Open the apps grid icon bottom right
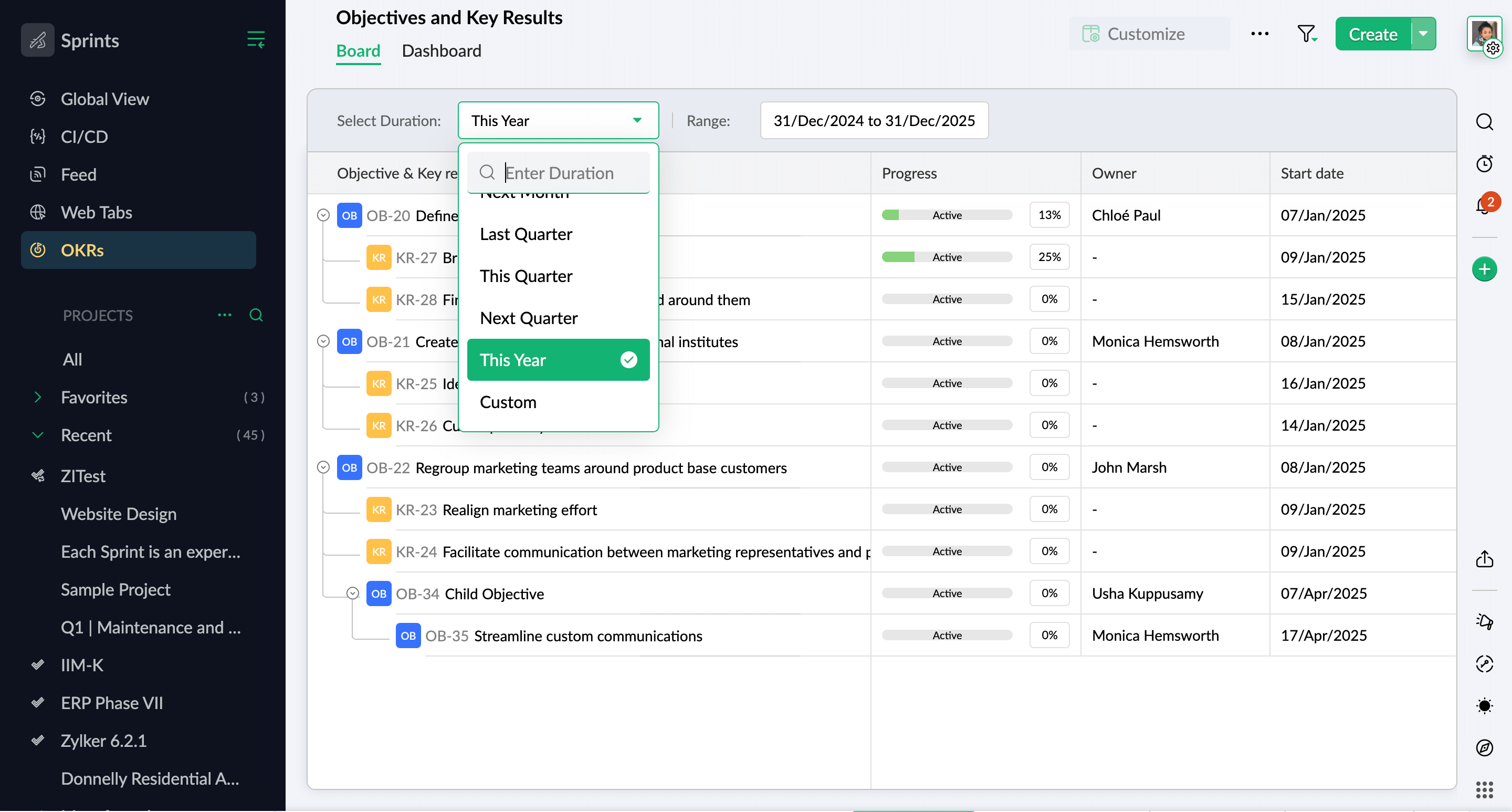 1484,790
